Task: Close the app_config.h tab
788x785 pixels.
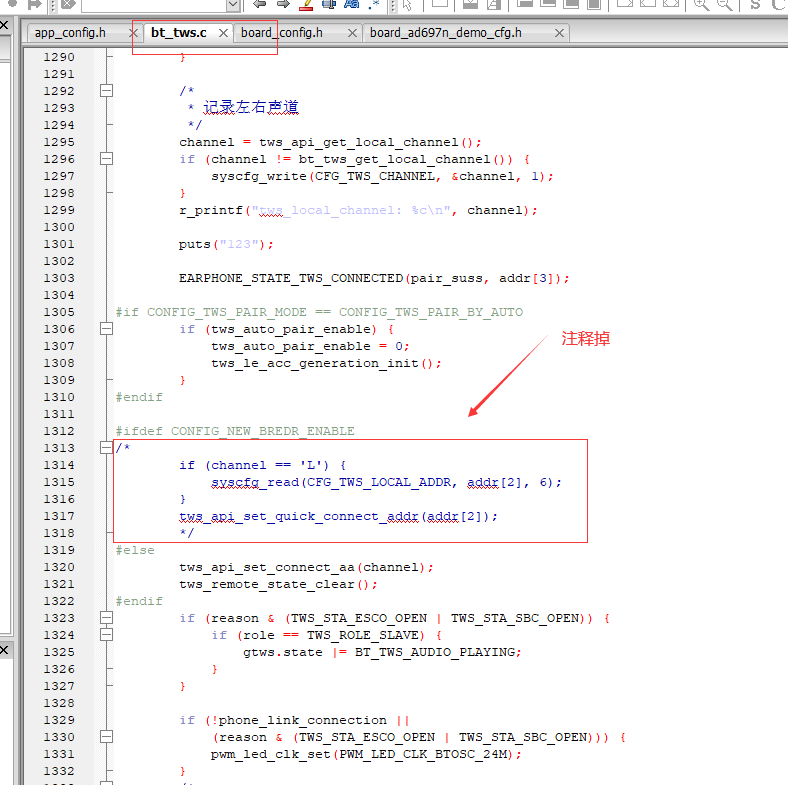Action: tap(133, 34)
